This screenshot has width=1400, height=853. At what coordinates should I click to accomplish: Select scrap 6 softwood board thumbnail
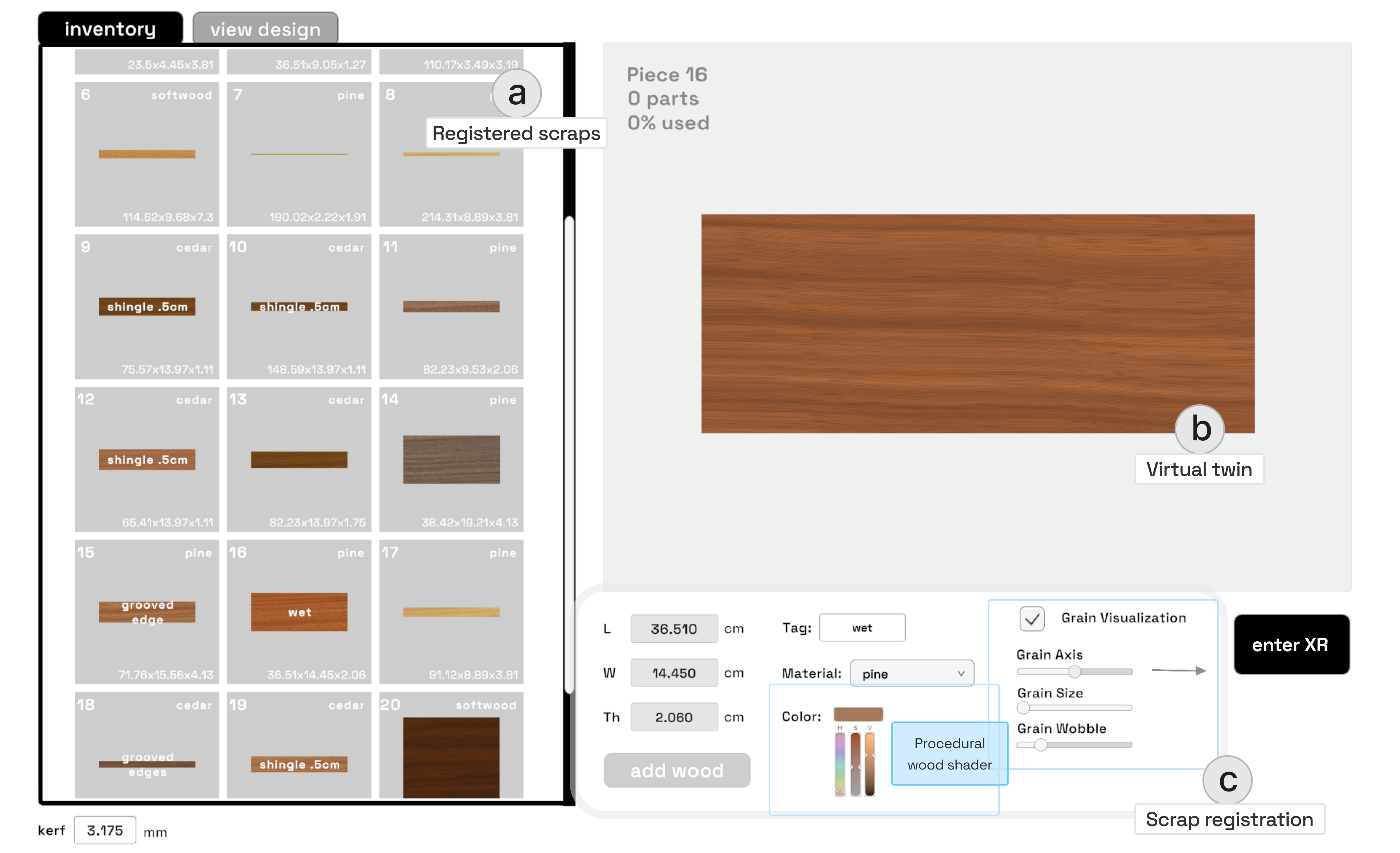146,154
